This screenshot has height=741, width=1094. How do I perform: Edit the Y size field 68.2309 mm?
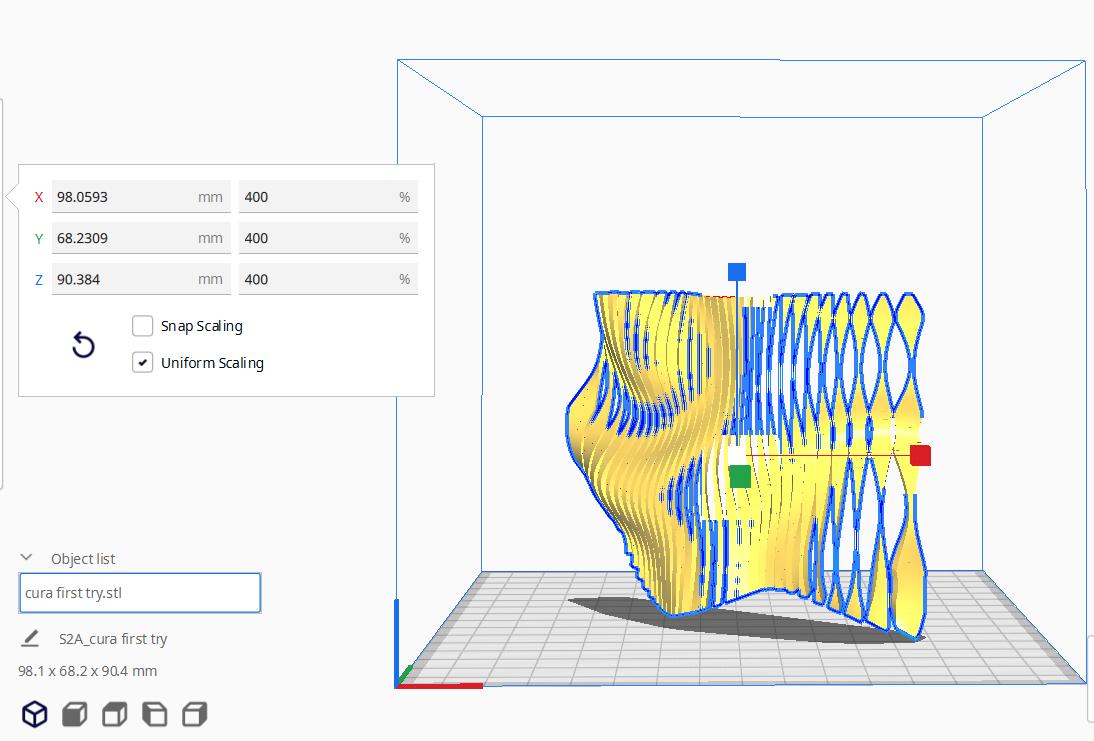click(141, 238)
